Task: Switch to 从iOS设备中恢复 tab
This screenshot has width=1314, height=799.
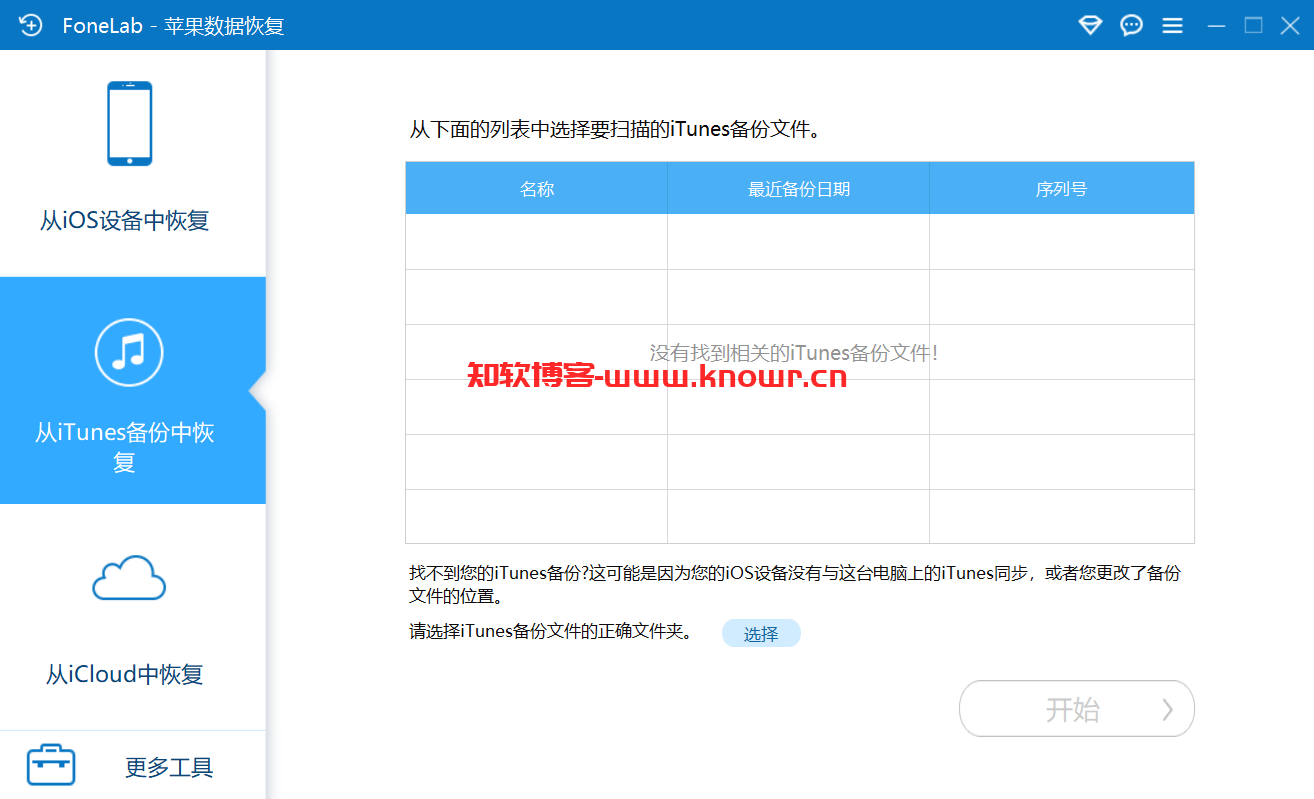Action: pos(132,163)
